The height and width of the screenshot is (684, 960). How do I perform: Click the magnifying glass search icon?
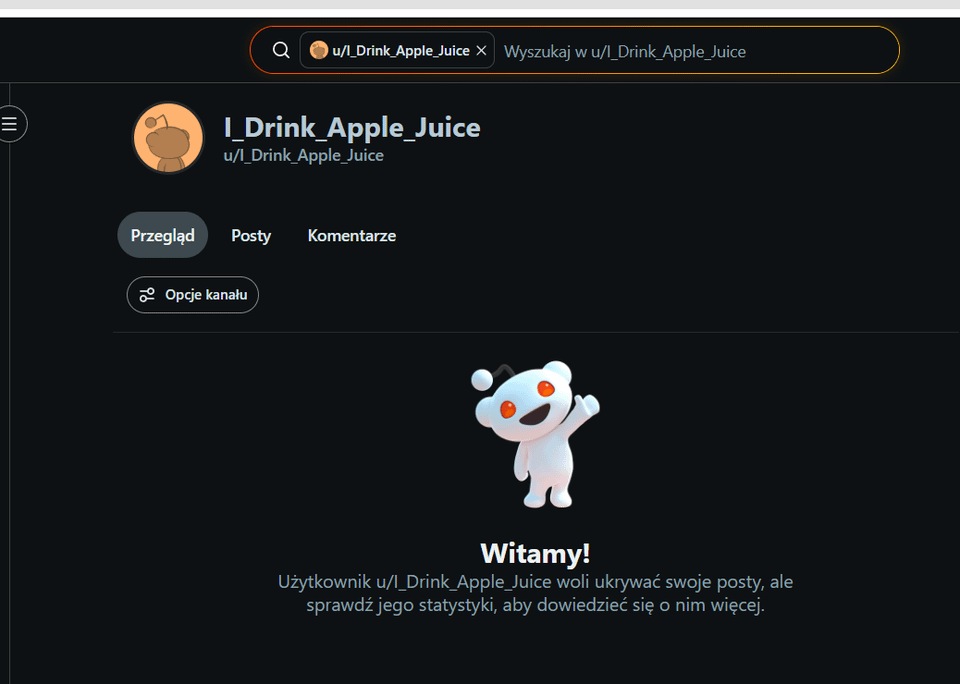pyautogui.click(x=281, y=50)
